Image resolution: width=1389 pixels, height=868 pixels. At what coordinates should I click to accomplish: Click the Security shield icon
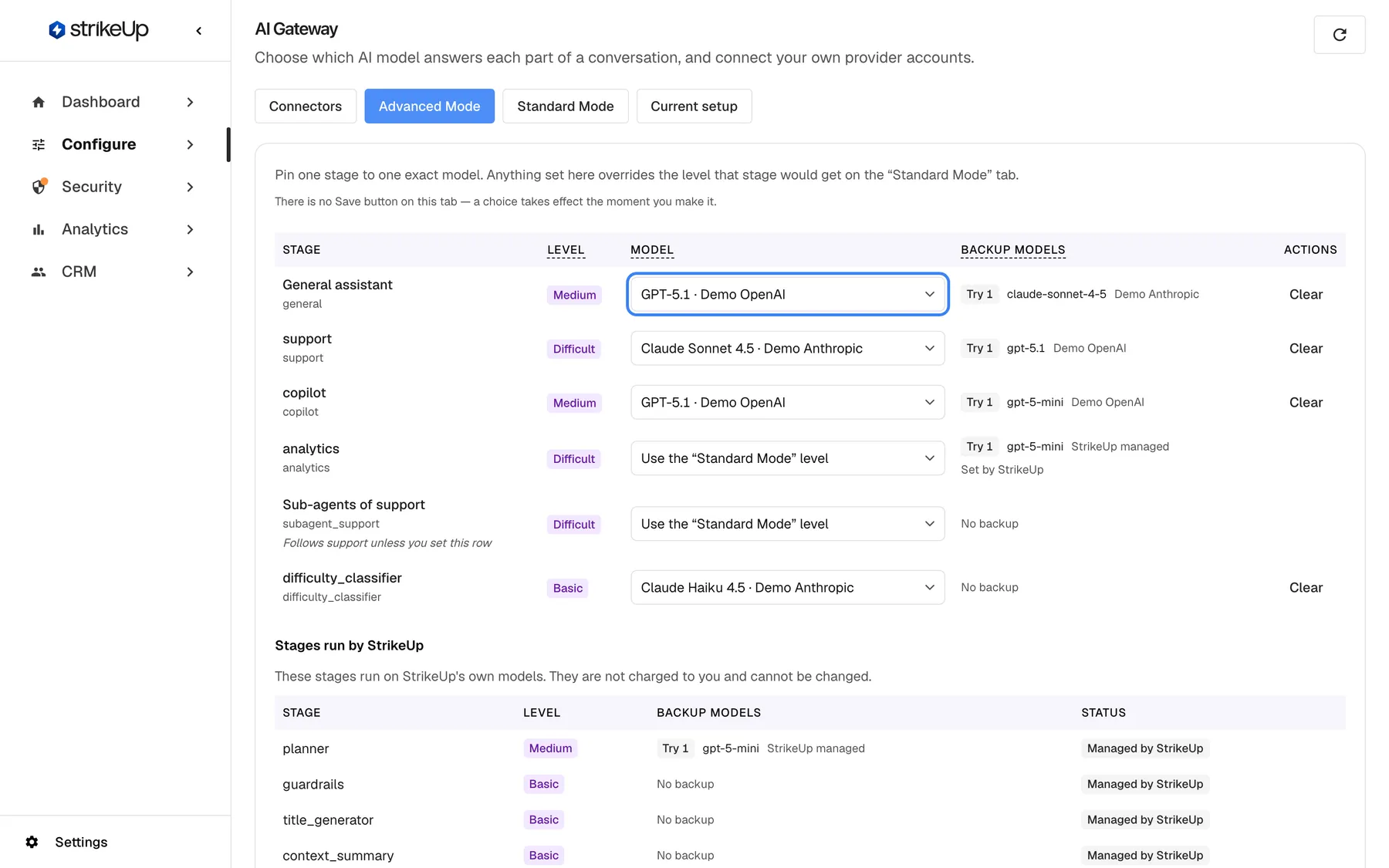pos(39,187)
